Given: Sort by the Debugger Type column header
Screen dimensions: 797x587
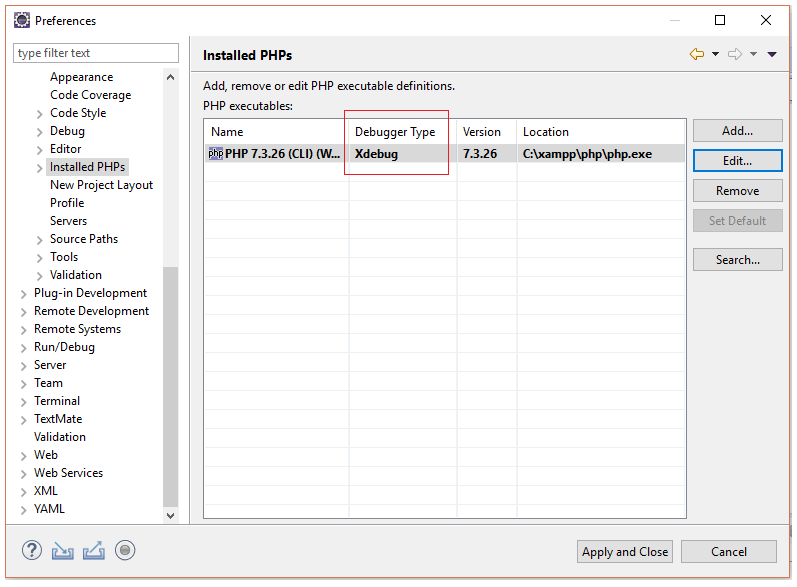Looking at the screenshot, I should (403, 132).
